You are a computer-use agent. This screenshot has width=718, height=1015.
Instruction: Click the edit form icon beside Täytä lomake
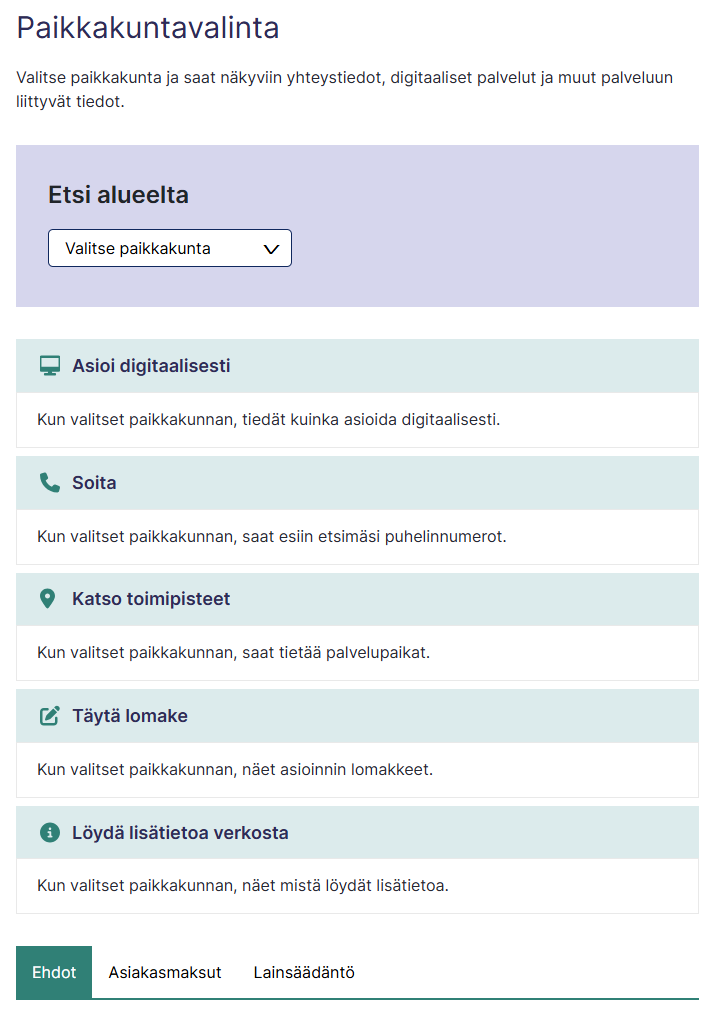(50, 716)
